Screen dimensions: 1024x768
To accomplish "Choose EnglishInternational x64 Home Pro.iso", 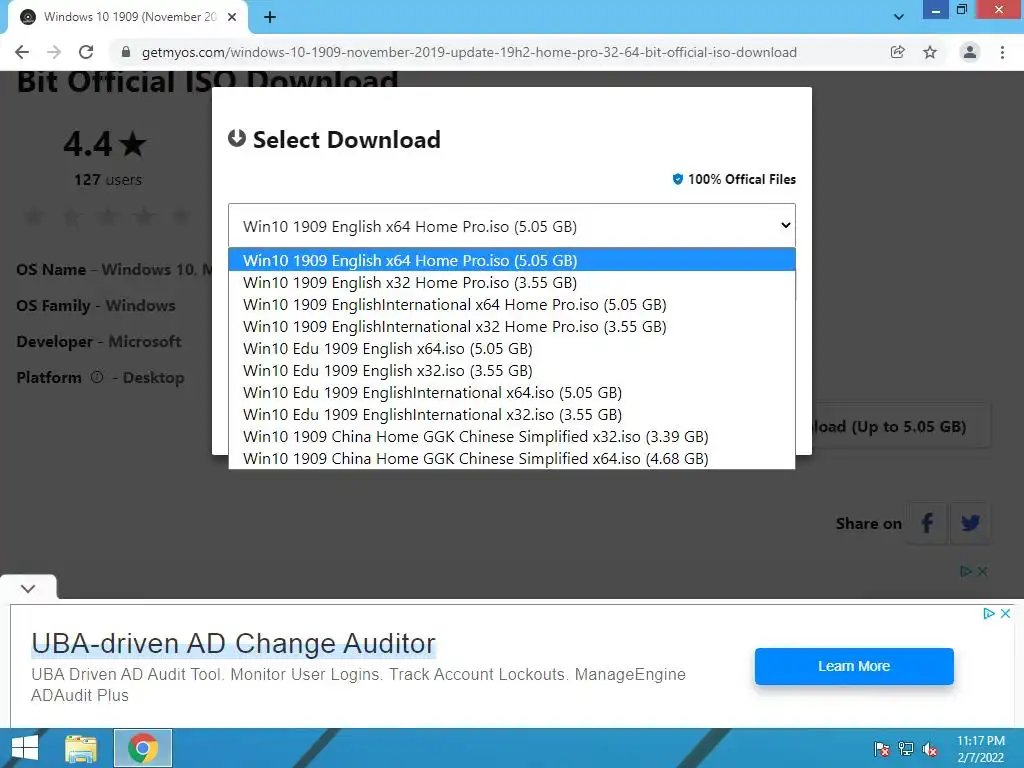I will (512, 304).
